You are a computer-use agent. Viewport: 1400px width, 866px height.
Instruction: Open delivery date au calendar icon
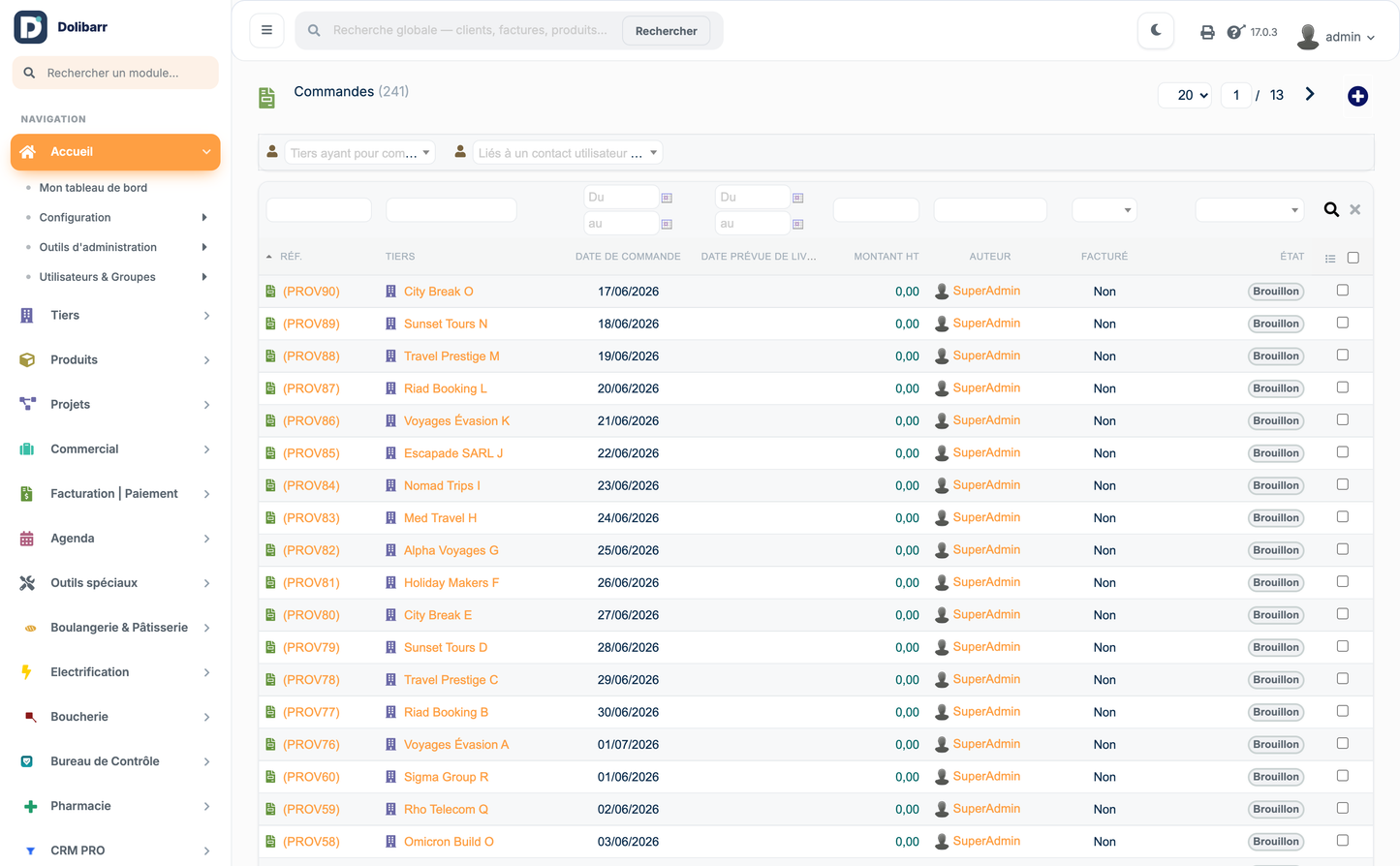click(x=797, y=224)
